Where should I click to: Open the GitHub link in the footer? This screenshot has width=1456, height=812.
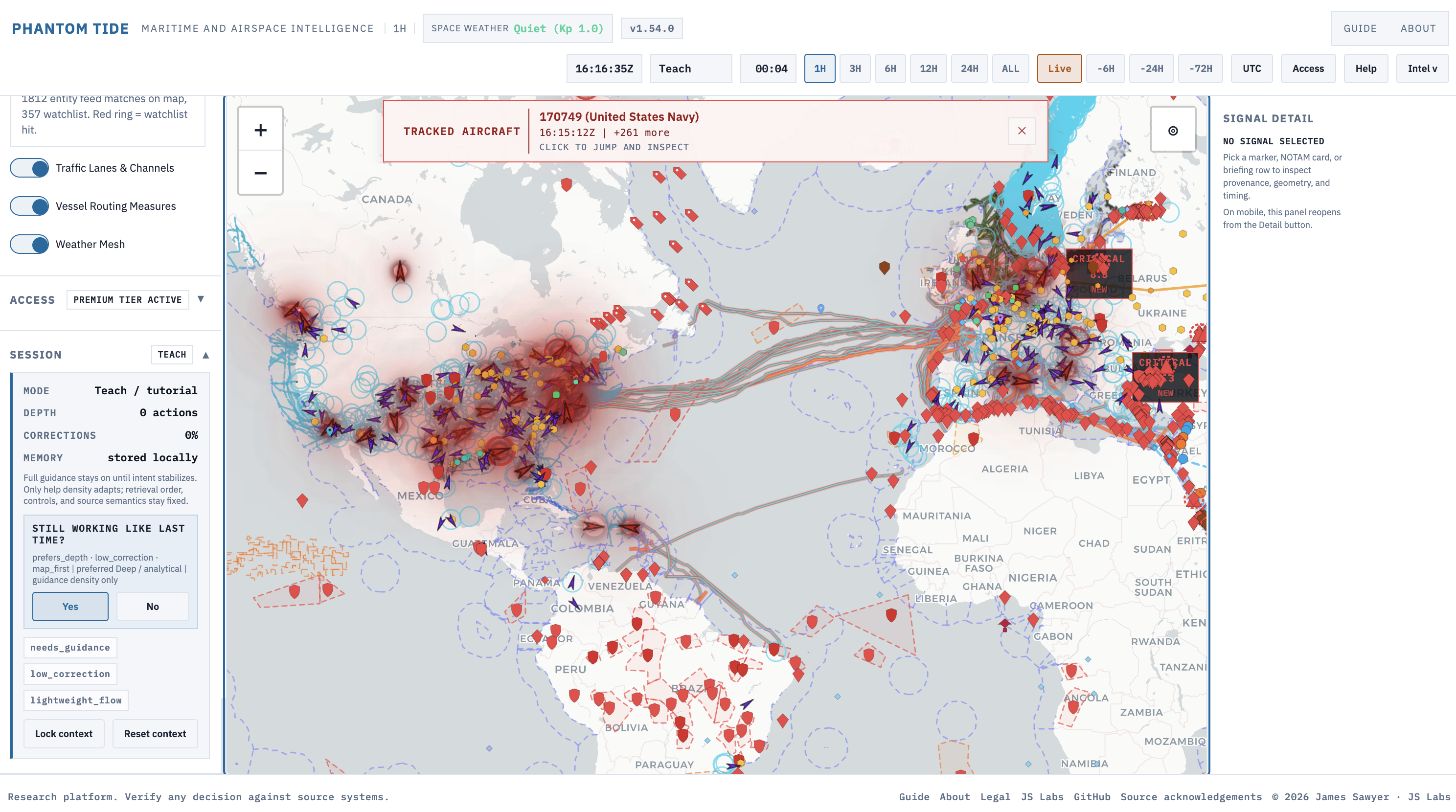1093,797
